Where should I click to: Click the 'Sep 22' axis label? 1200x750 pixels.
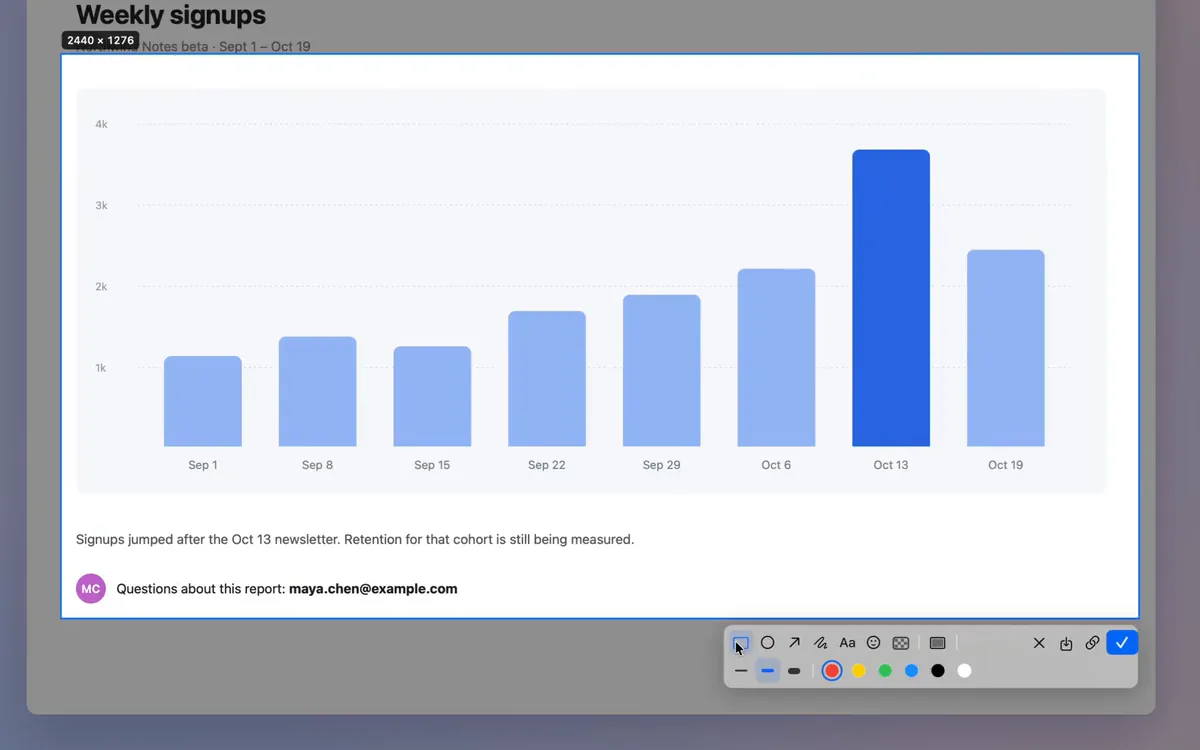pos(547,465)
